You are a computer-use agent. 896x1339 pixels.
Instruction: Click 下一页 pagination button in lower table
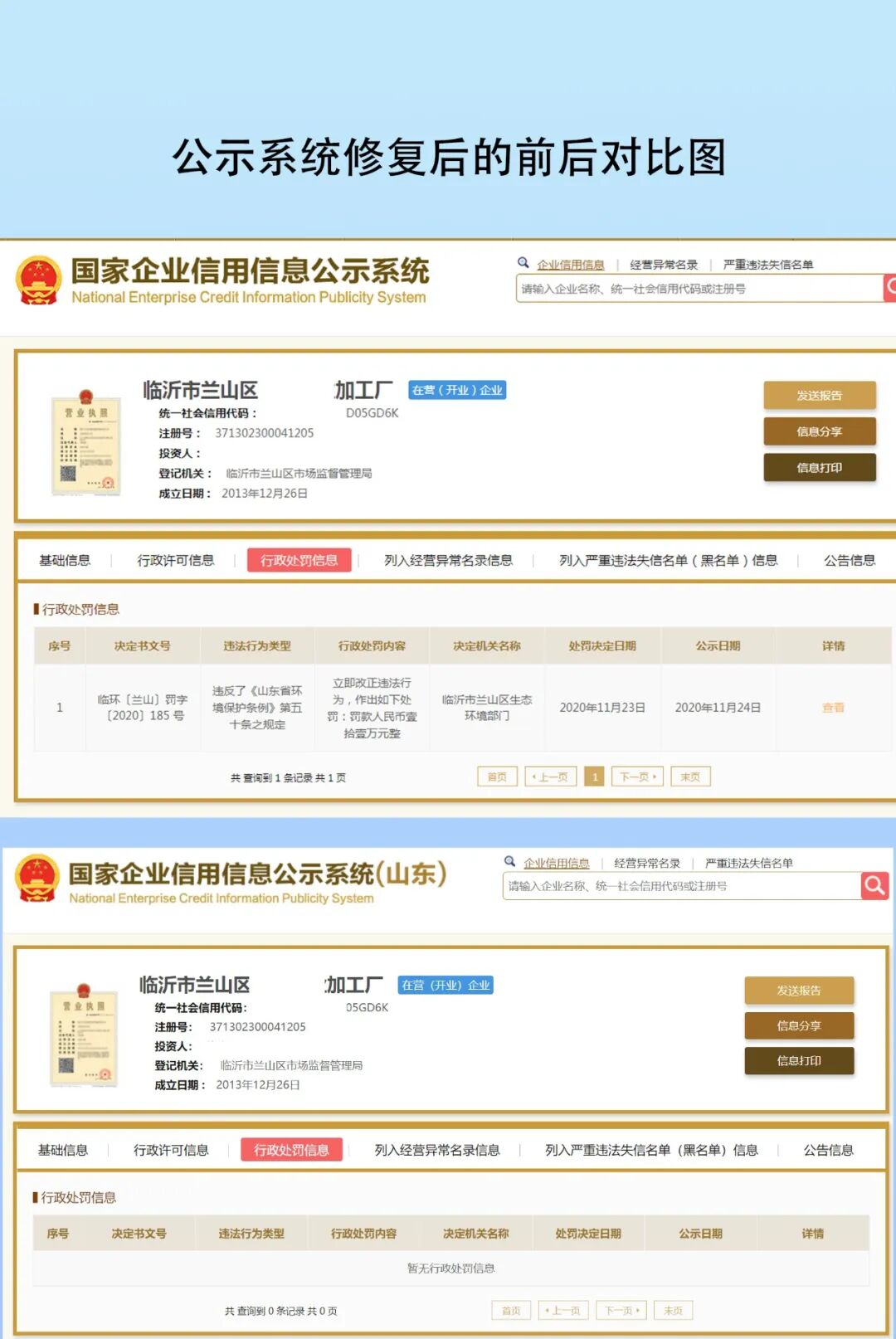click(621, 1311)
